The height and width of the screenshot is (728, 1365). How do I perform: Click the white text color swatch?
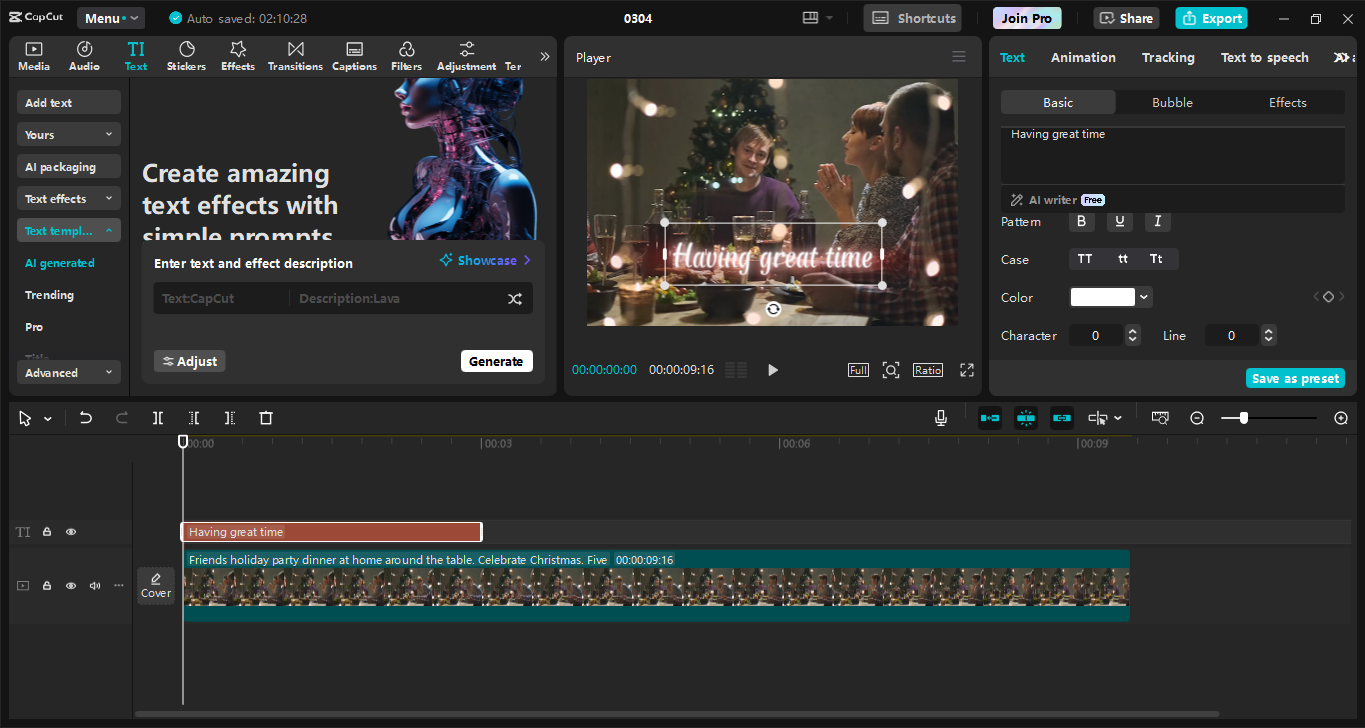pos(1102,297)
